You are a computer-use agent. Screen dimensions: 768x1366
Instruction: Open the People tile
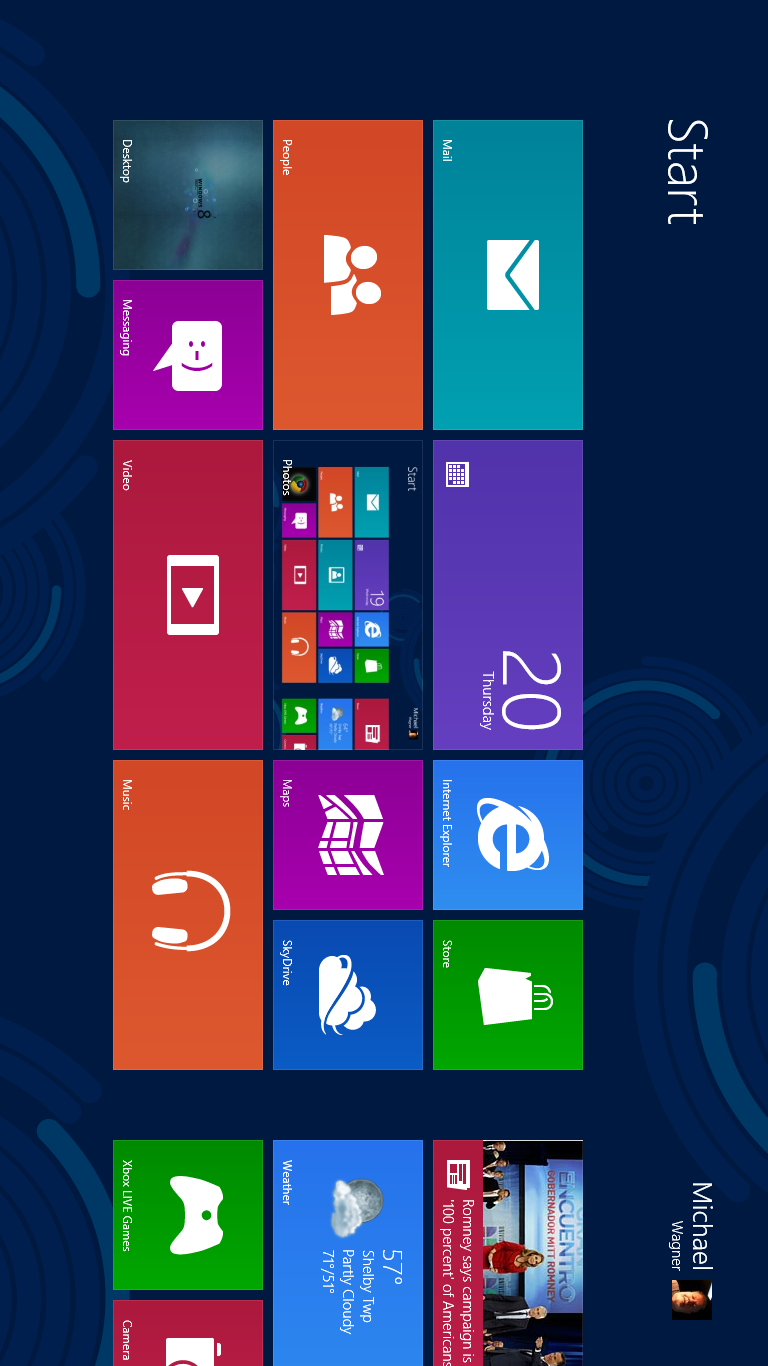[348, 275]
